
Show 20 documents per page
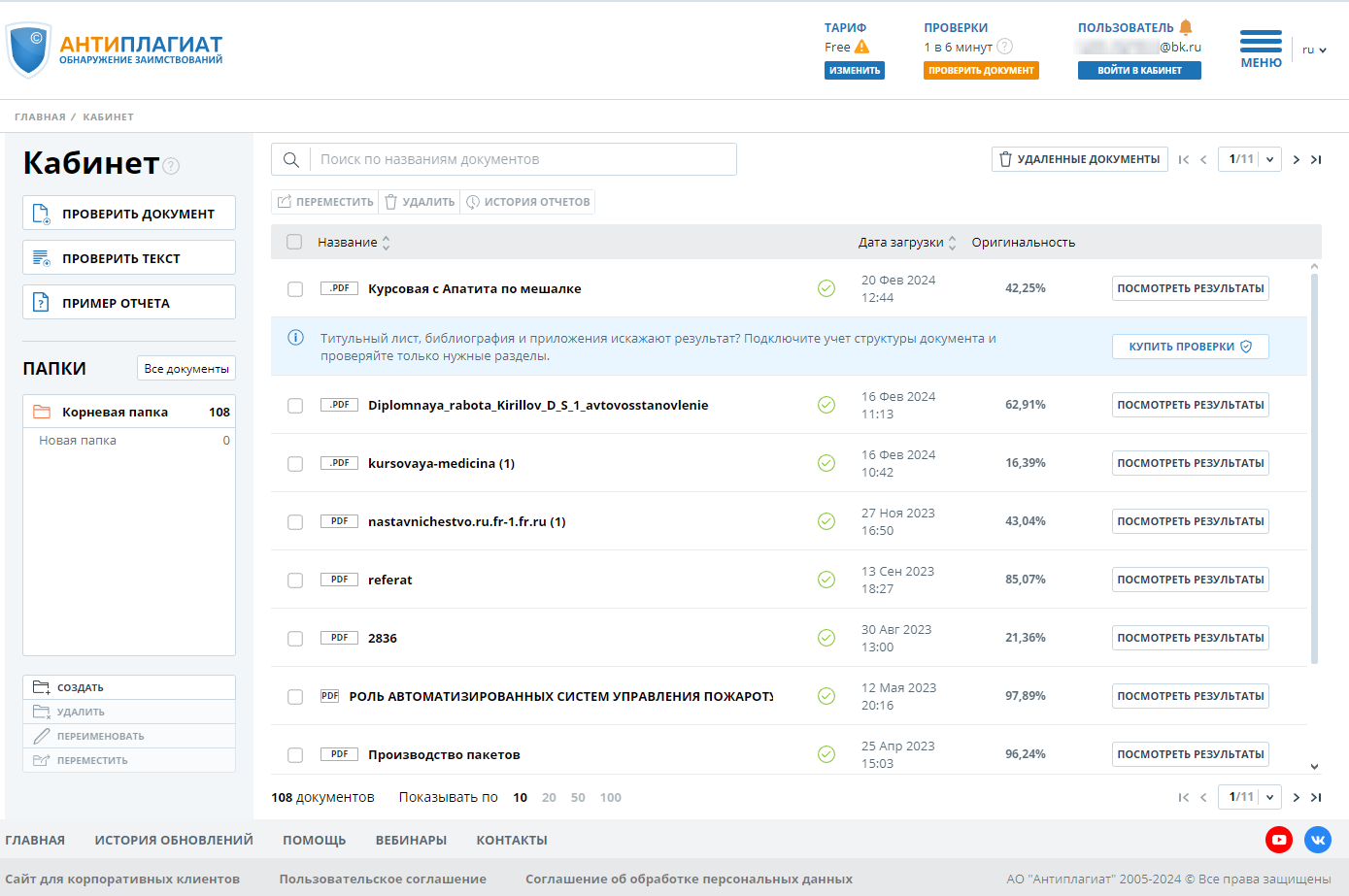tap(549, 797)
